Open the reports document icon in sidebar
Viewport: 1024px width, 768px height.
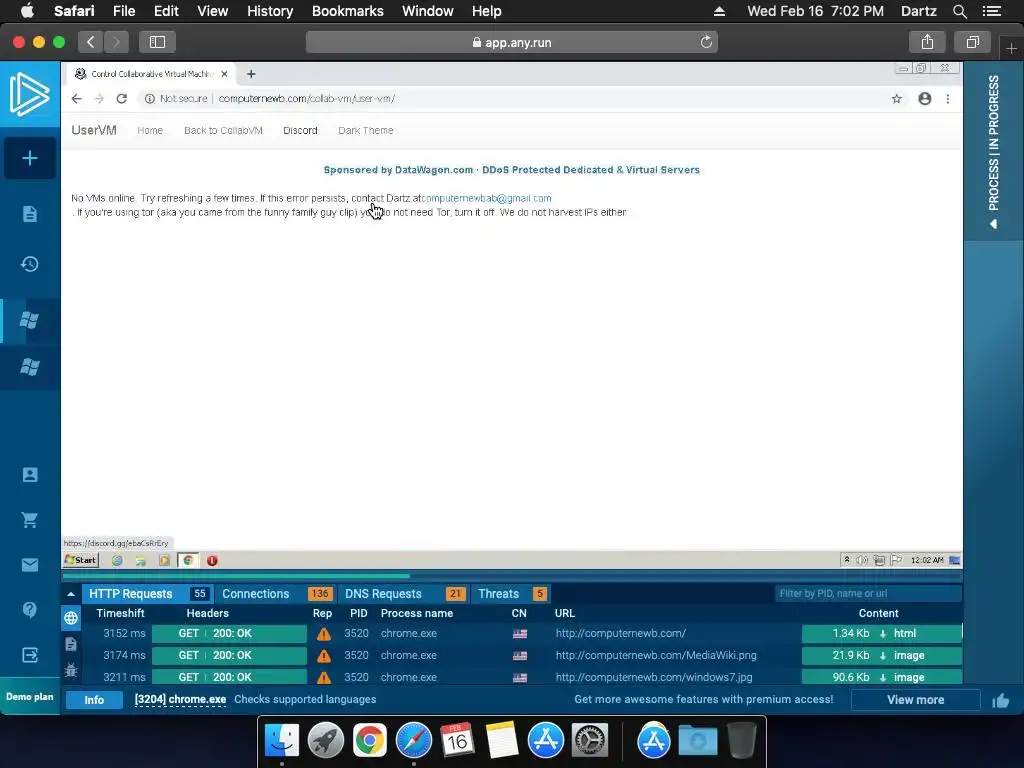click(x=29, y=214)
